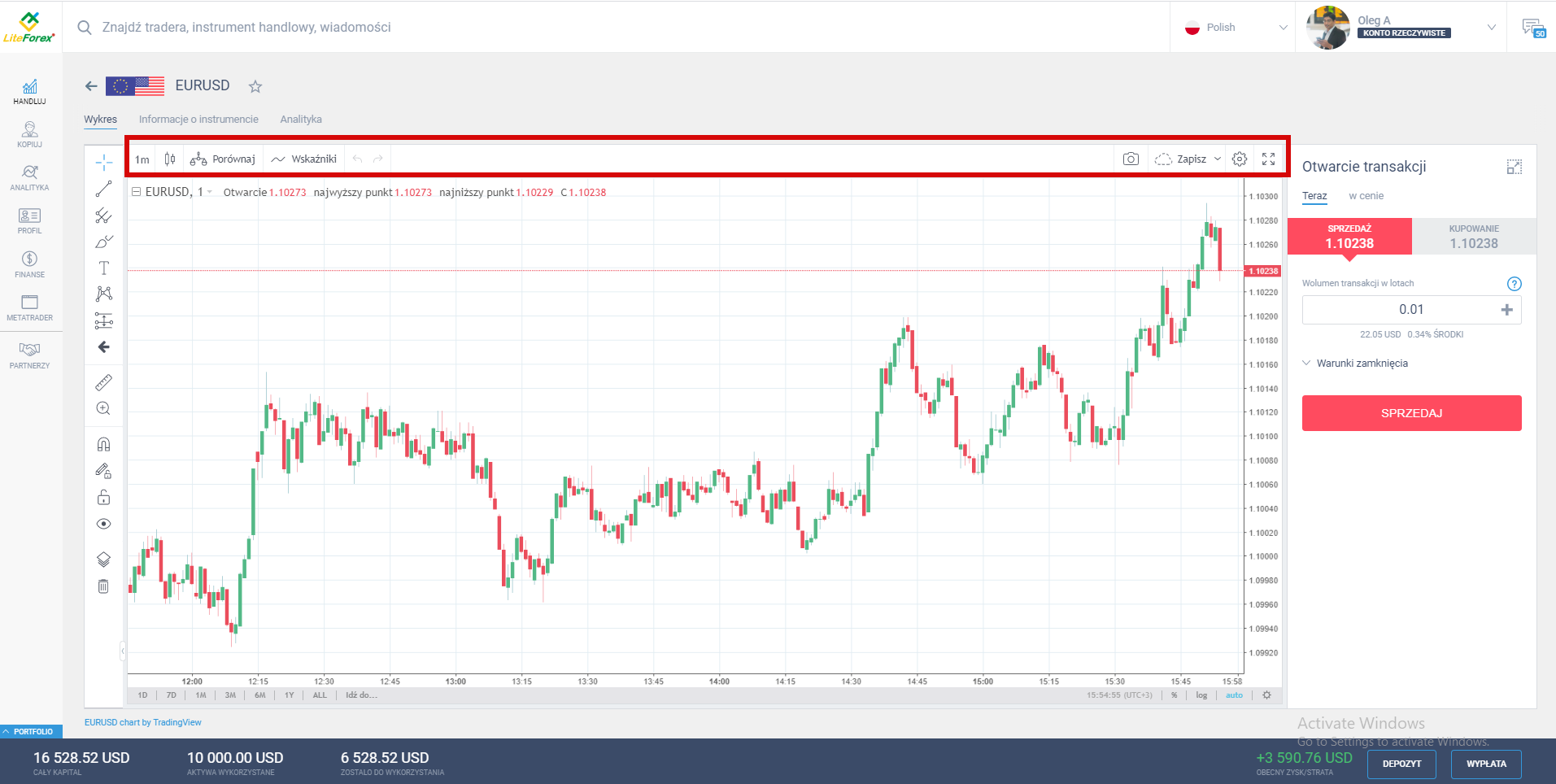Screen dimensions: 1556x784
Task: Delete all drawings with trash icon
Action: click(x=103, y=586)
